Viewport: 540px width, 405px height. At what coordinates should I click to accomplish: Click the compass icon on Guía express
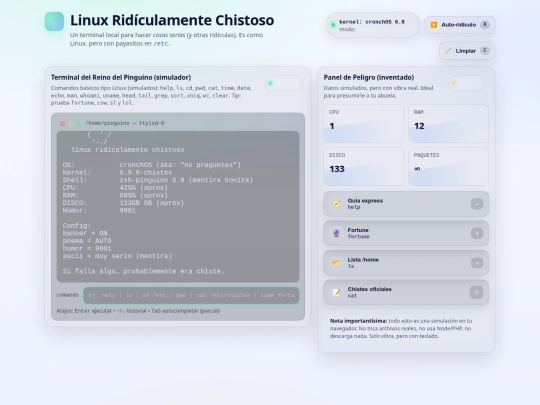click(x=336, y=204)
